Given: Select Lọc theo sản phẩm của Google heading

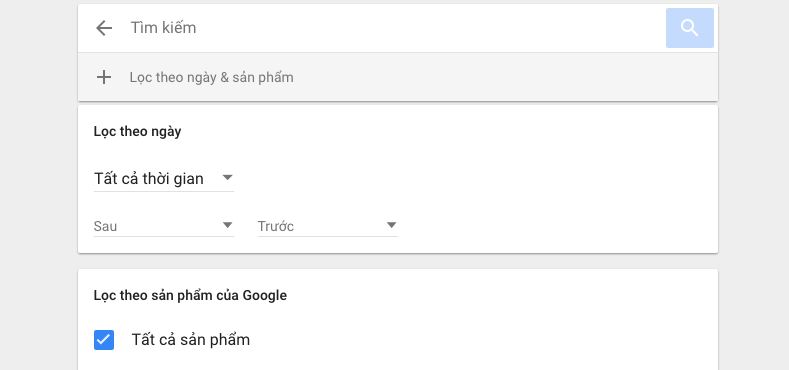Looking at the screenshot, I should point(190,295).
